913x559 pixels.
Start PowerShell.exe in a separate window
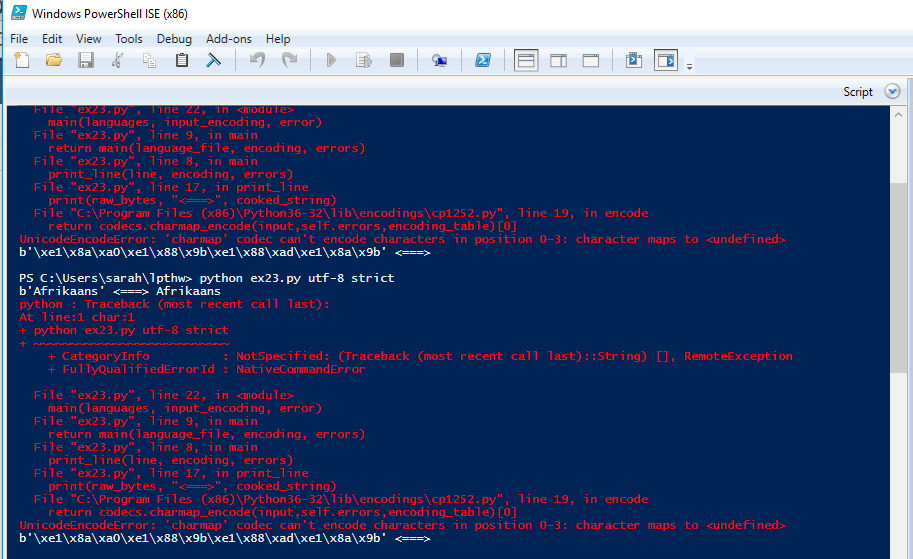[483, 60]
